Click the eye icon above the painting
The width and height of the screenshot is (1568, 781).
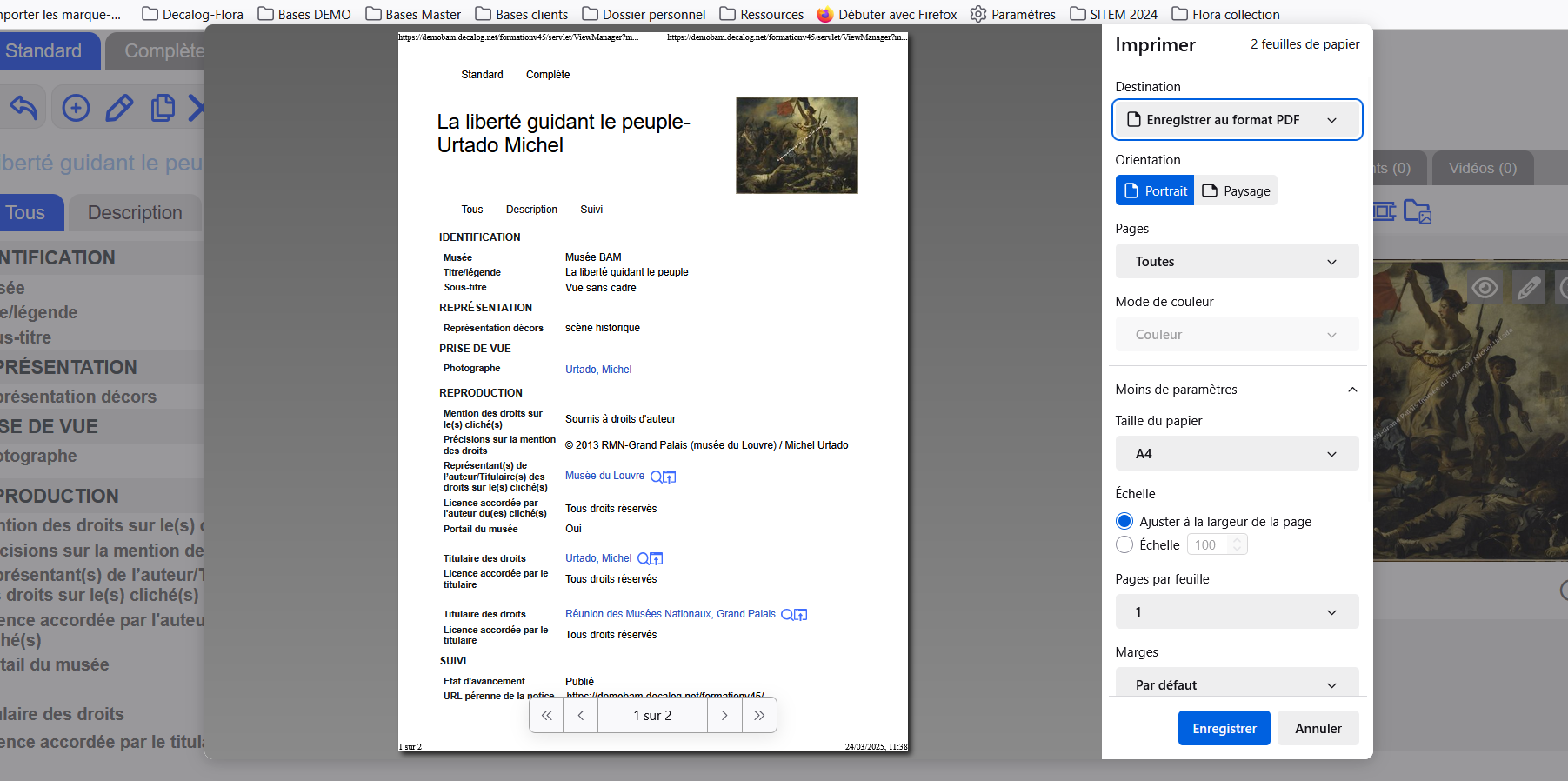pyautogui.click(x=1485, y=287)
